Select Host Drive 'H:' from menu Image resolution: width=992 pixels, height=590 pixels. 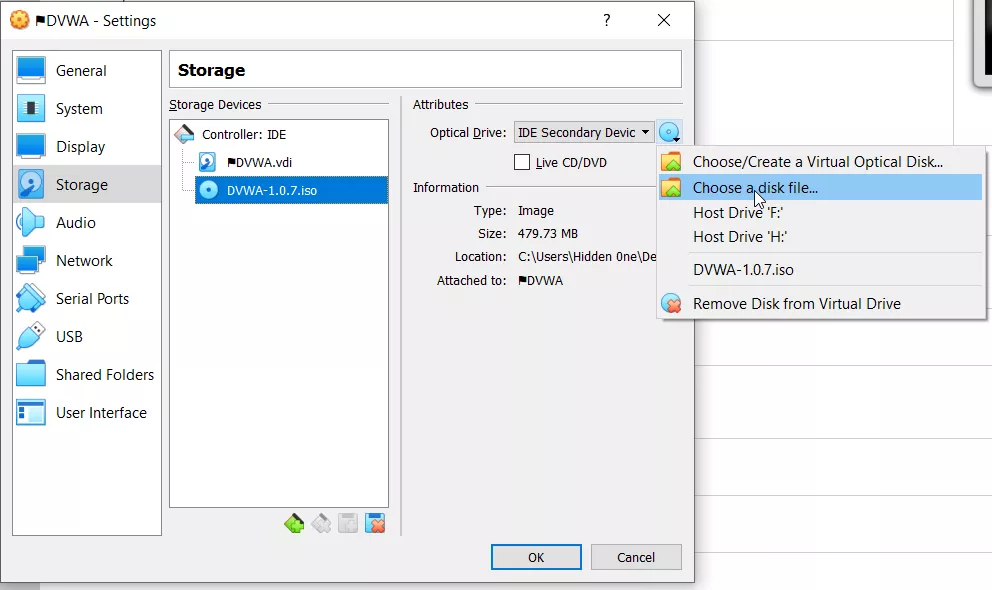pos(821,237)
